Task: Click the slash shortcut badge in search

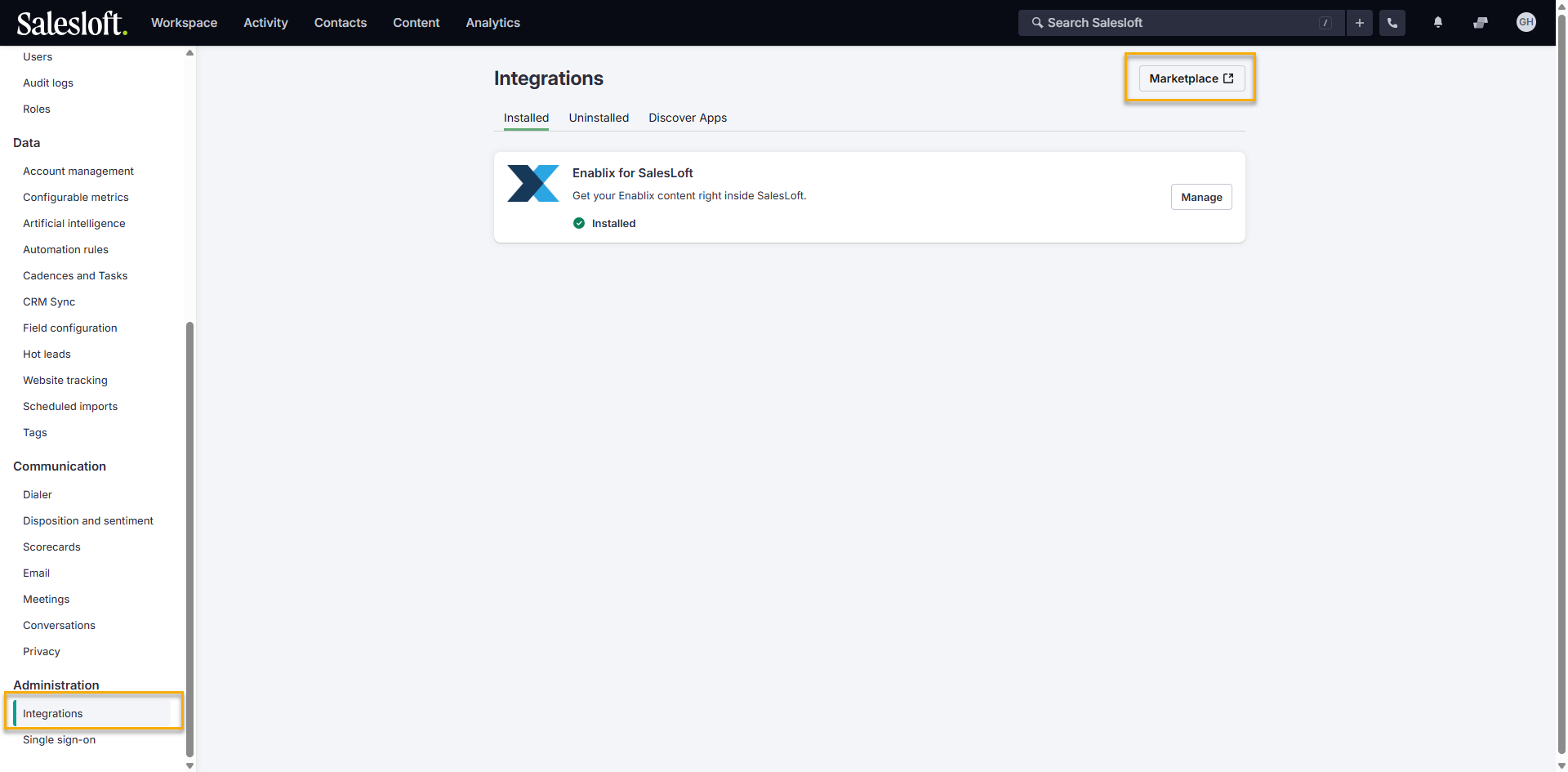Action: click(1325, 23)
